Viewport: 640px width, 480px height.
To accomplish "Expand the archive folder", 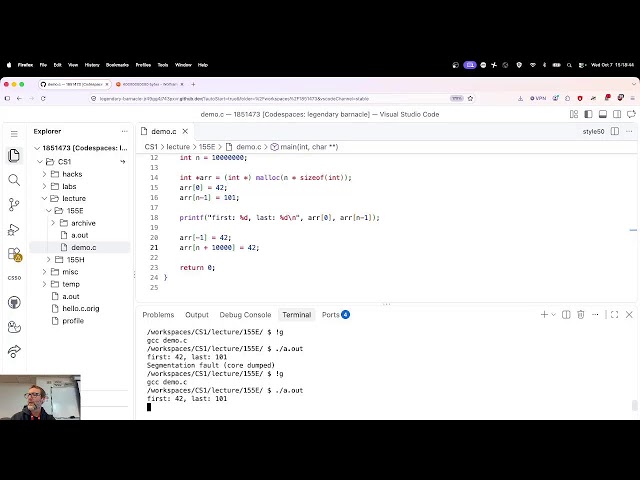I will click(x=53, y=223).
